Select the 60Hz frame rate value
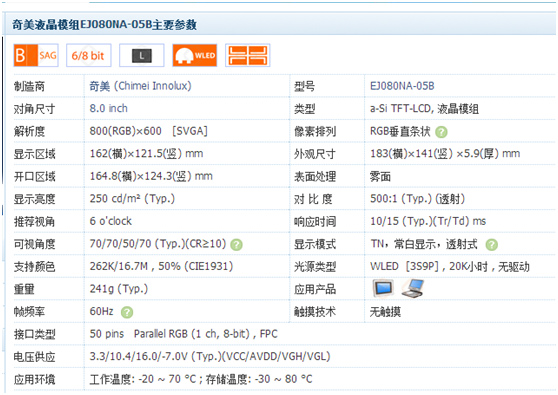Screen dimensions: 558x395 click(x=101, y=311)
